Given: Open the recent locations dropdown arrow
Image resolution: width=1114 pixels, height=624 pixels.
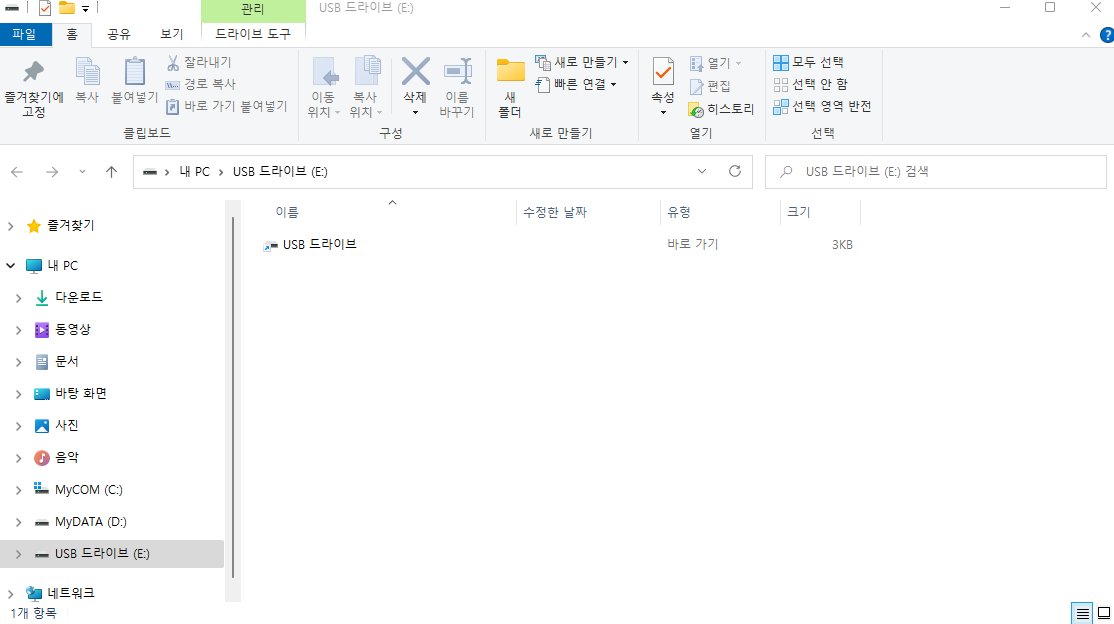Looking at the screenshot, I should point(82,172).
